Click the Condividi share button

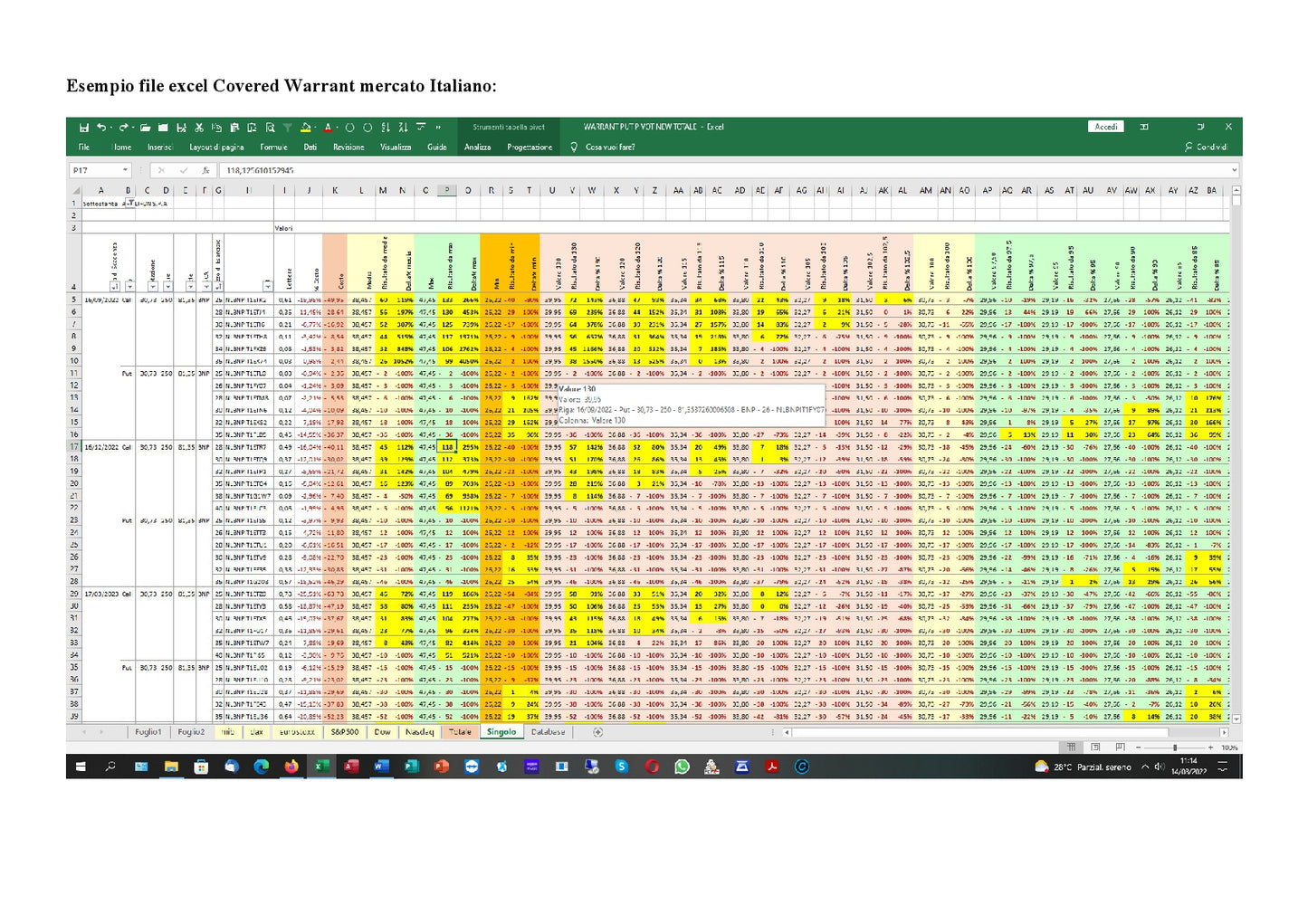(1206, 147)
